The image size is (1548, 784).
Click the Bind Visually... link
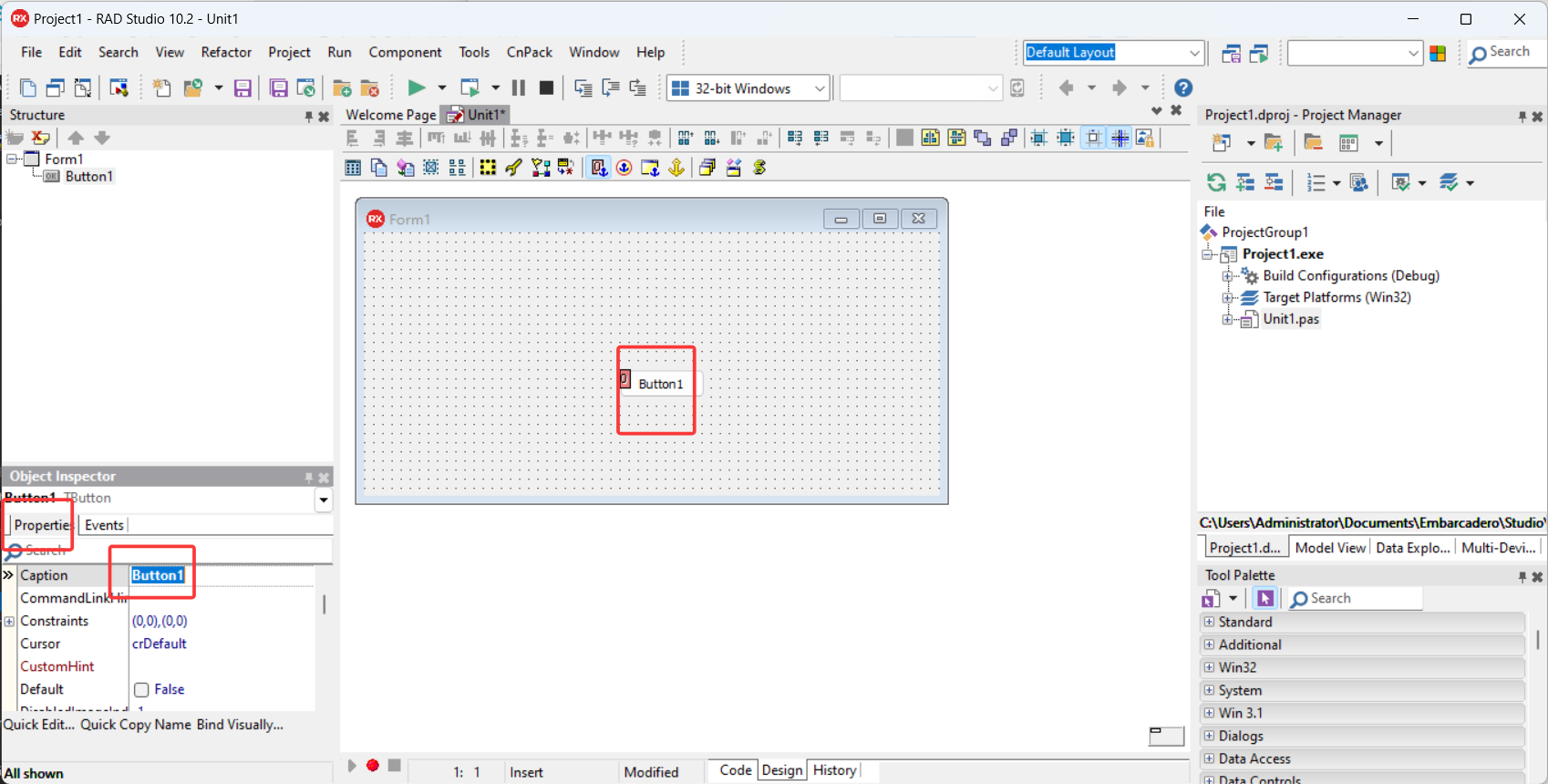[x=240, y=725]
